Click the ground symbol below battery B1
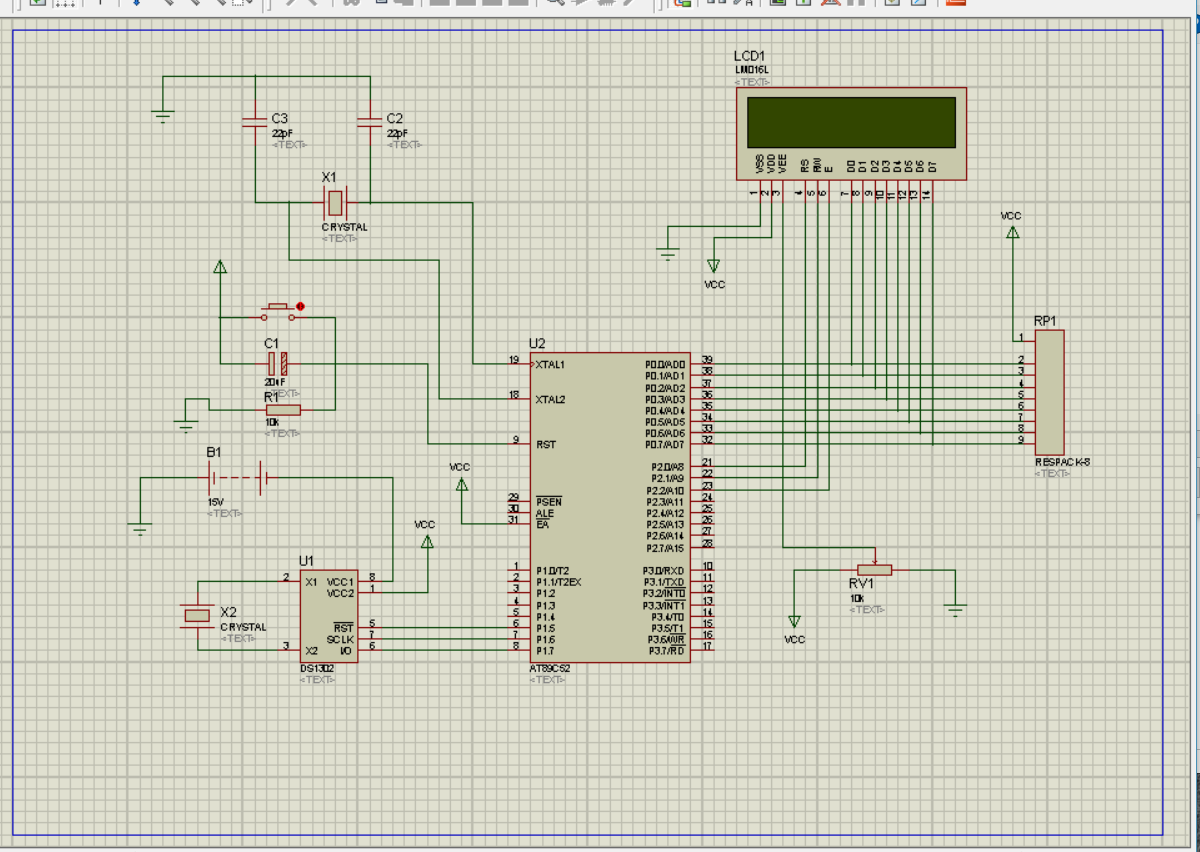This screenshot has width=1200, height=852. click(x=140, y=529)
